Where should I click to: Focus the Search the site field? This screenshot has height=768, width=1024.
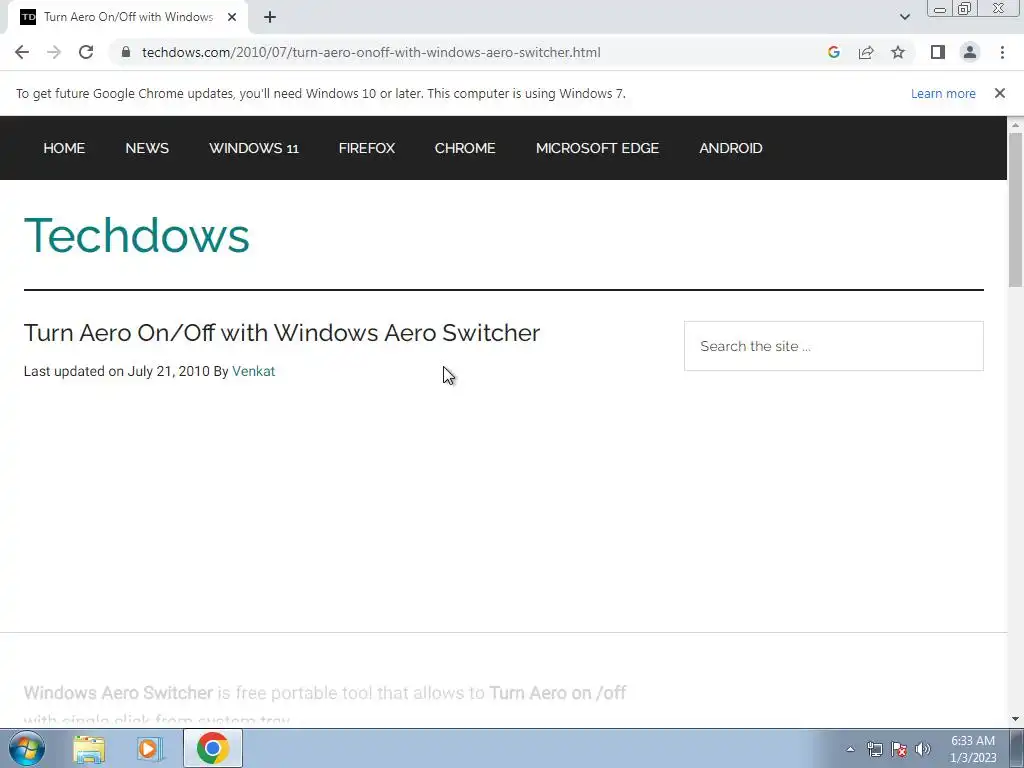click(833, 346)
